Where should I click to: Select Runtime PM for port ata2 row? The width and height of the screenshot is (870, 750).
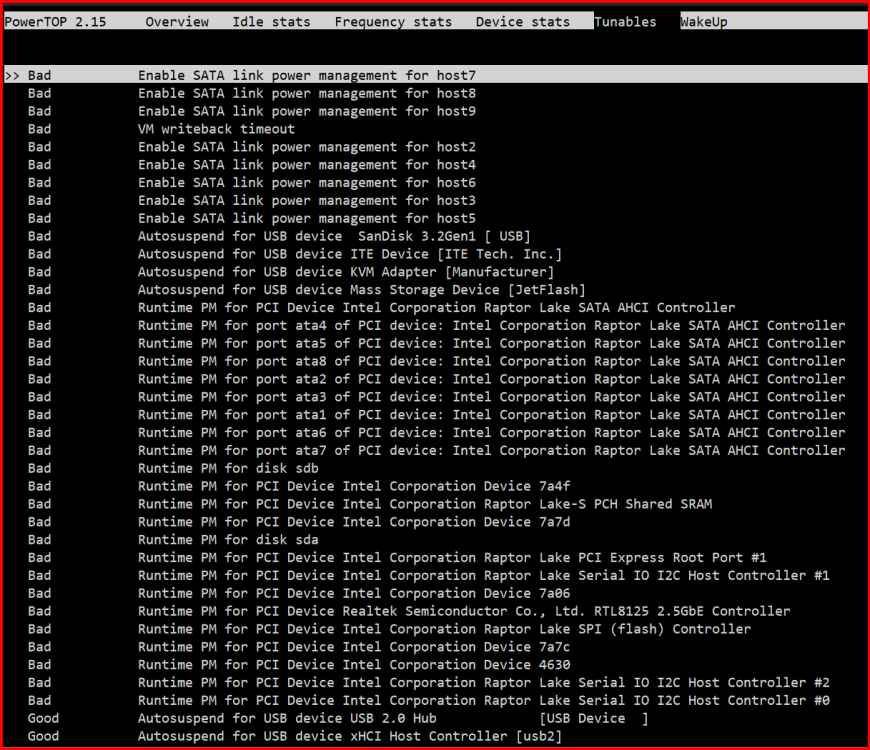(x=437, y=379)
